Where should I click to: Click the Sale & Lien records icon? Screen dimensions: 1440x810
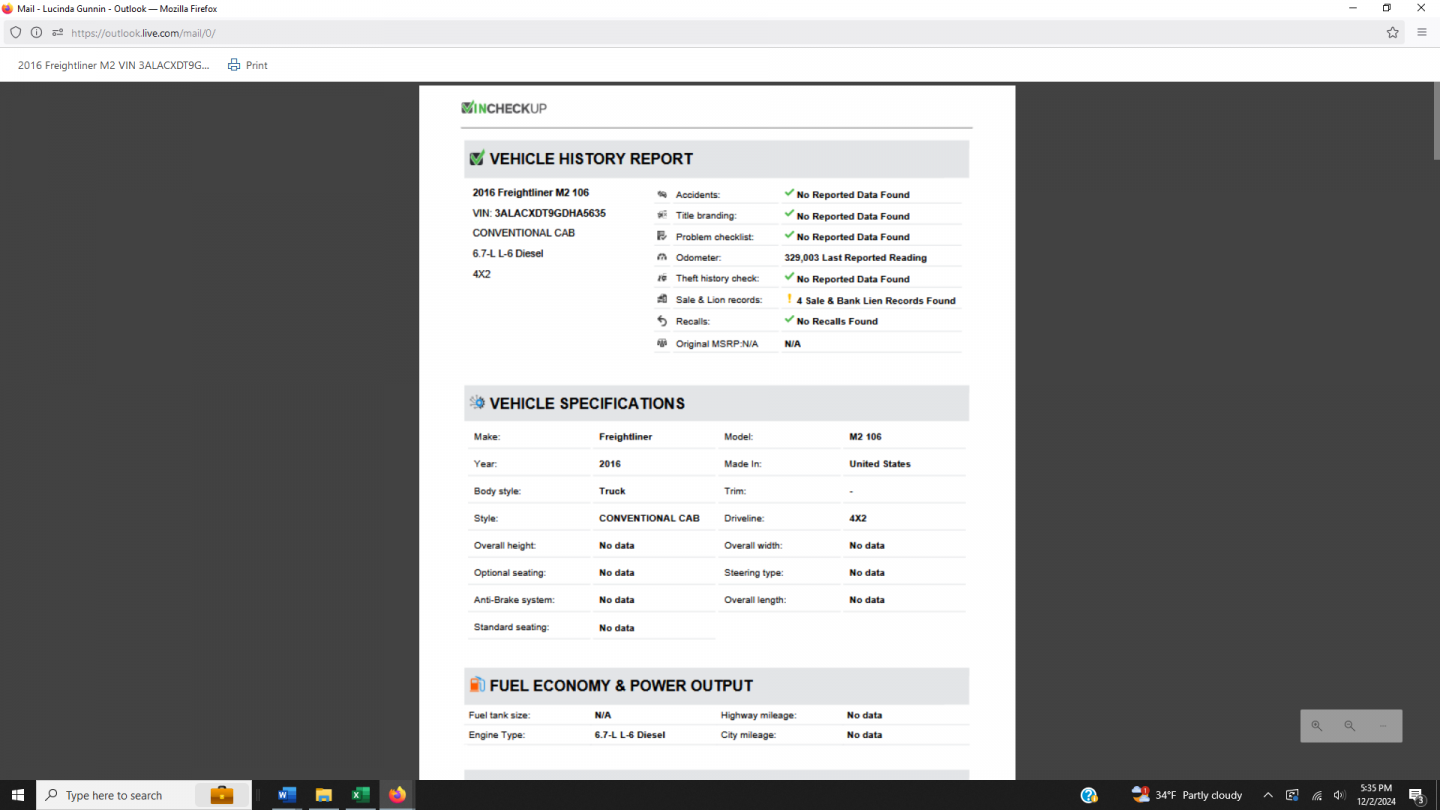[662, 299]
